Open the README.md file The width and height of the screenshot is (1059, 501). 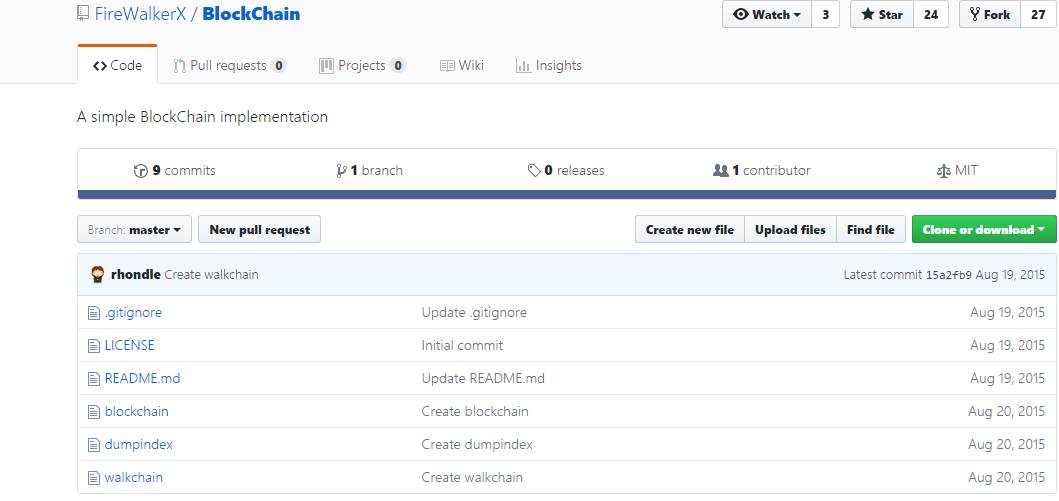tap(143, 378)
